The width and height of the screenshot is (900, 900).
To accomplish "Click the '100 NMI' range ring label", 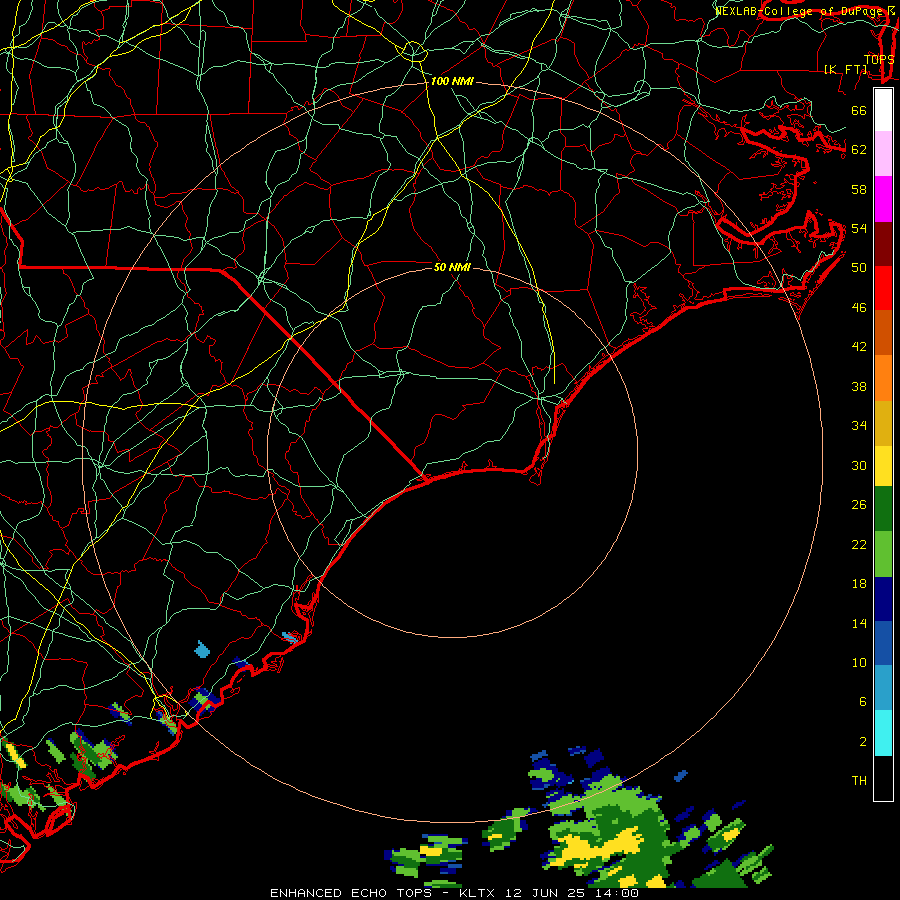I will pos(452,82).
